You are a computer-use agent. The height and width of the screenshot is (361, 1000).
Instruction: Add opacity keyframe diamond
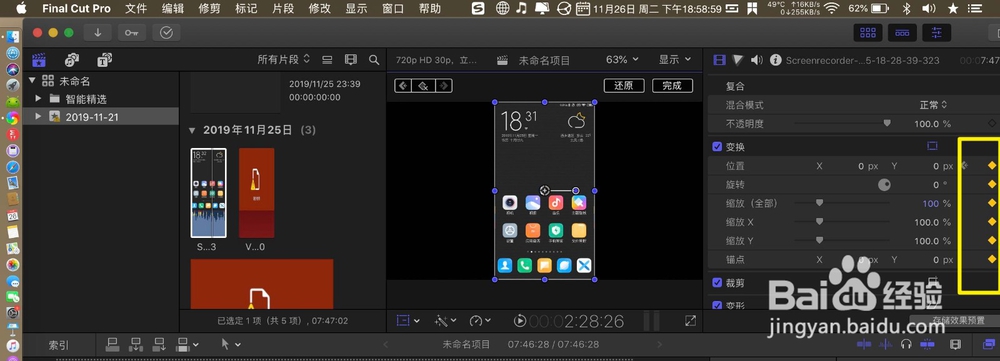click(992, 123)
